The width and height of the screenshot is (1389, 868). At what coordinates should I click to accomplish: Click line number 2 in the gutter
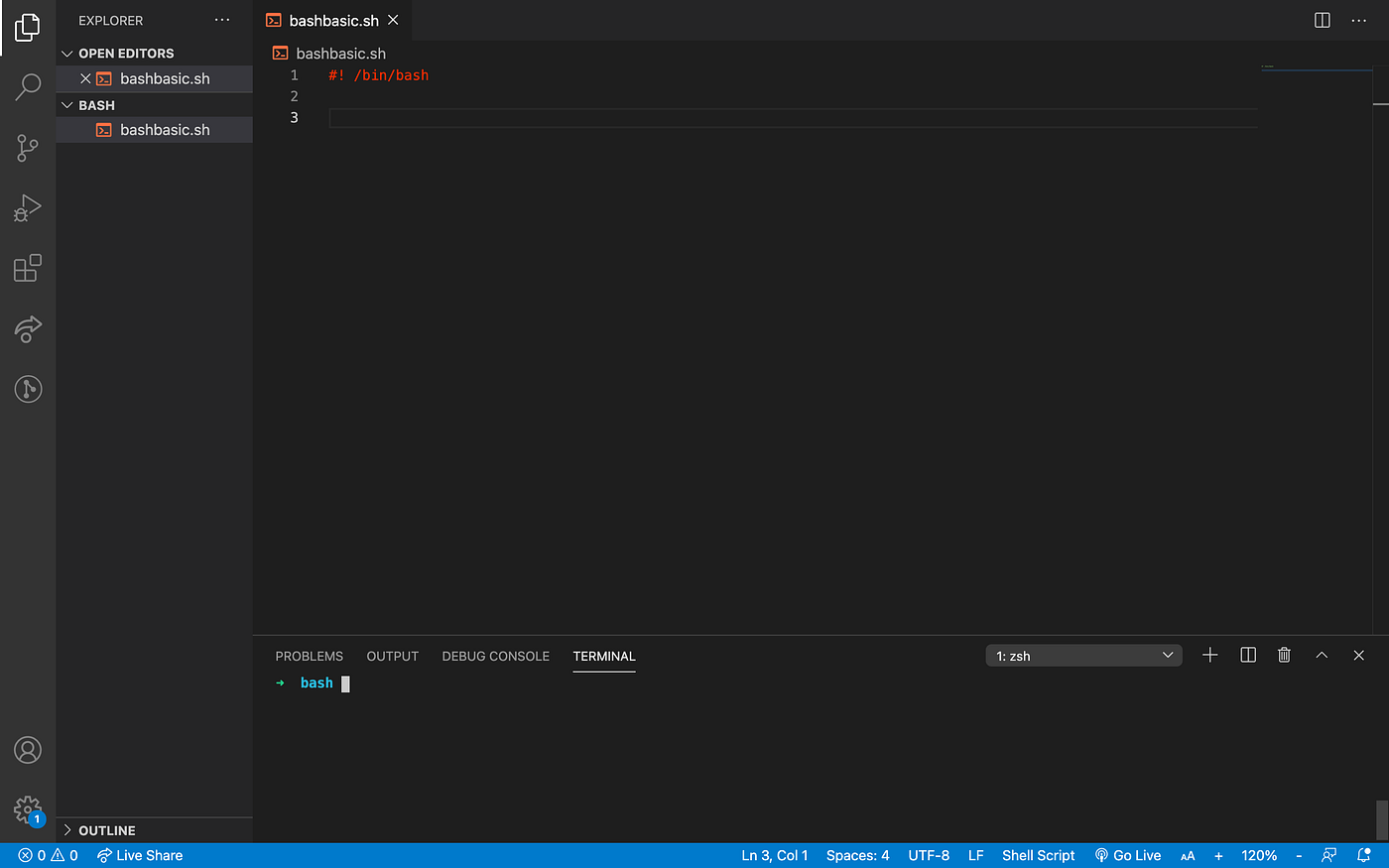tap(294, 96)
